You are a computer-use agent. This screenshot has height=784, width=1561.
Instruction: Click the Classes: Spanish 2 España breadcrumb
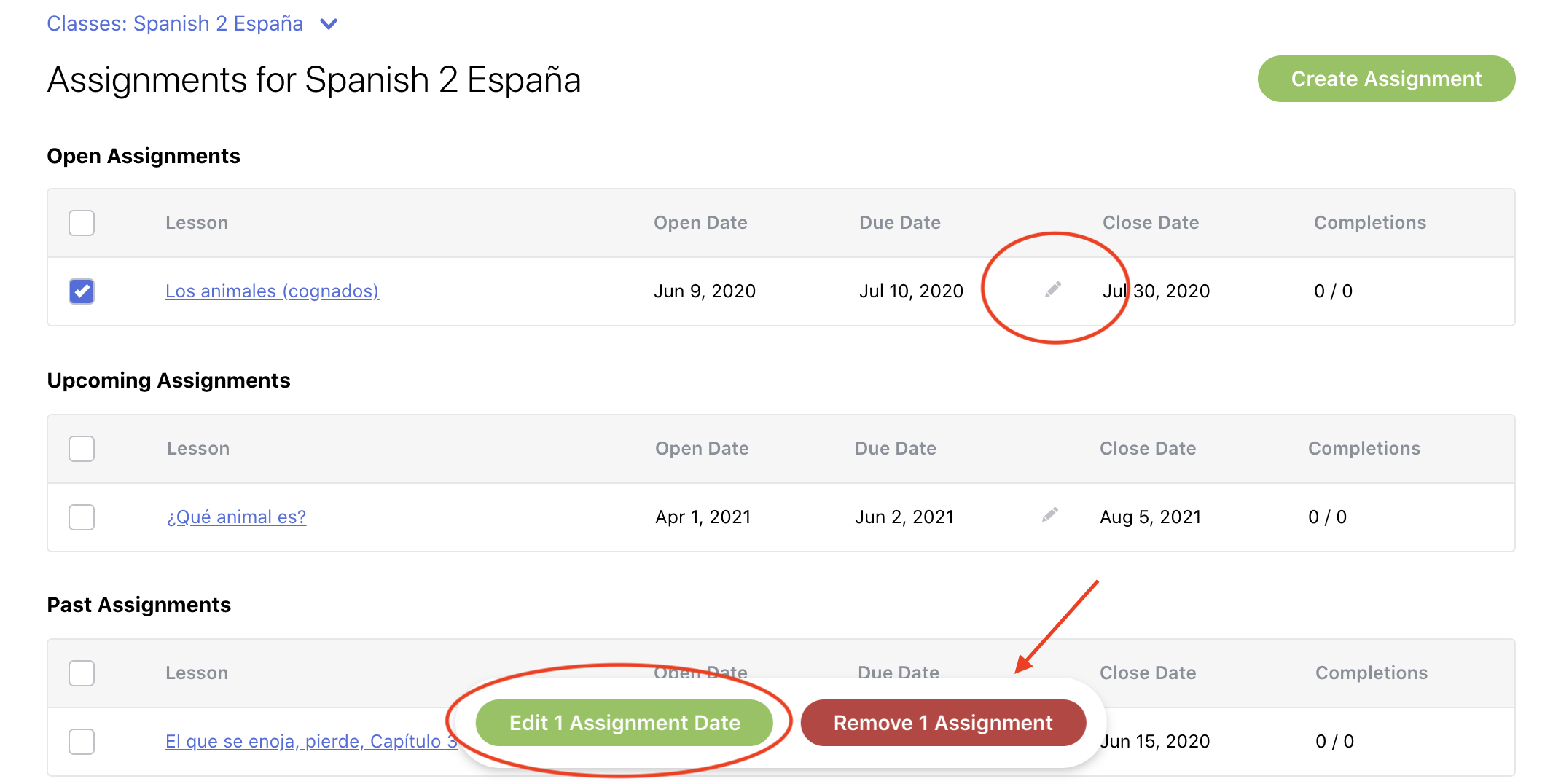pyautogui.click(x=175, y=23)
